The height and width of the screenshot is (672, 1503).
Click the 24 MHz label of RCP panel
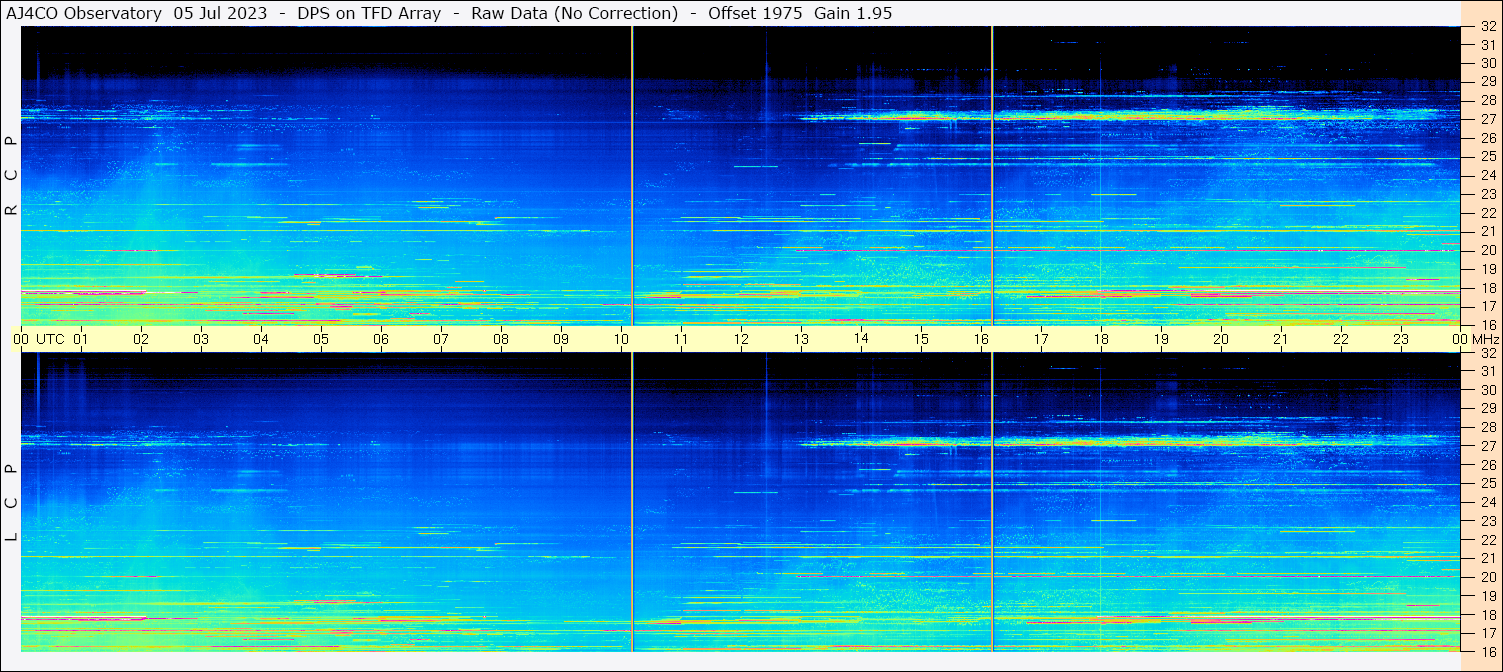(1487, 175)
